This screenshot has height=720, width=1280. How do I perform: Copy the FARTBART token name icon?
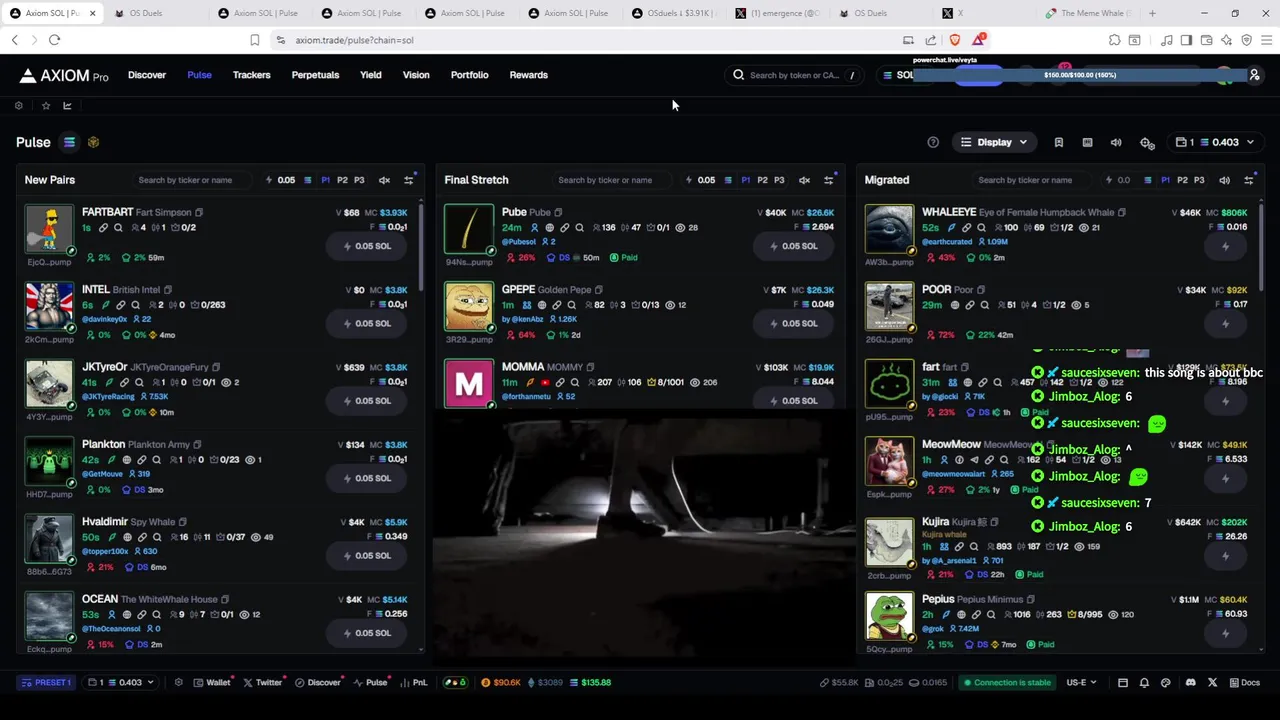pyautogui.click(x=199, y=212)
